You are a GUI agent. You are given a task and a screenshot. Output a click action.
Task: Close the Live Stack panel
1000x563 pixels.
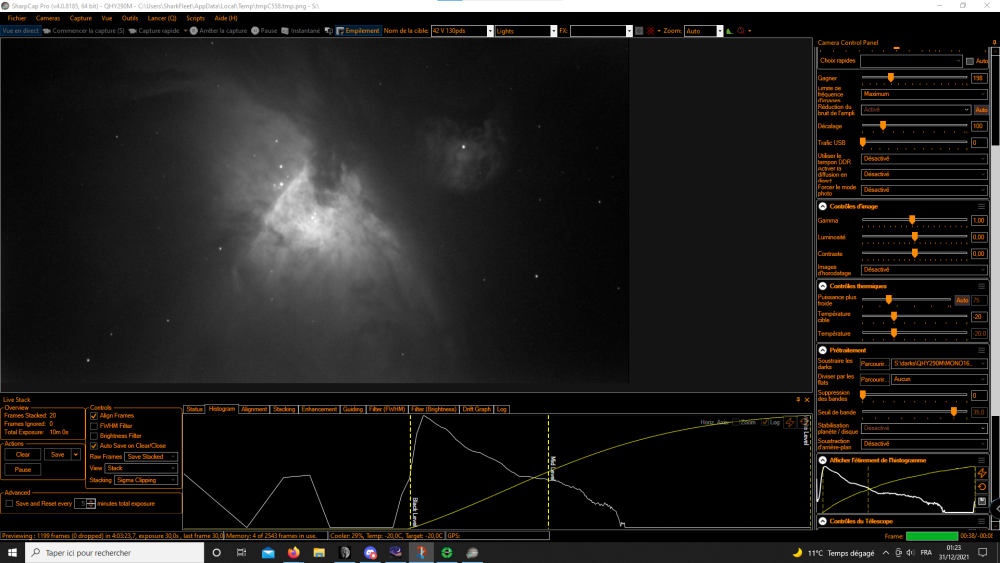807,400
